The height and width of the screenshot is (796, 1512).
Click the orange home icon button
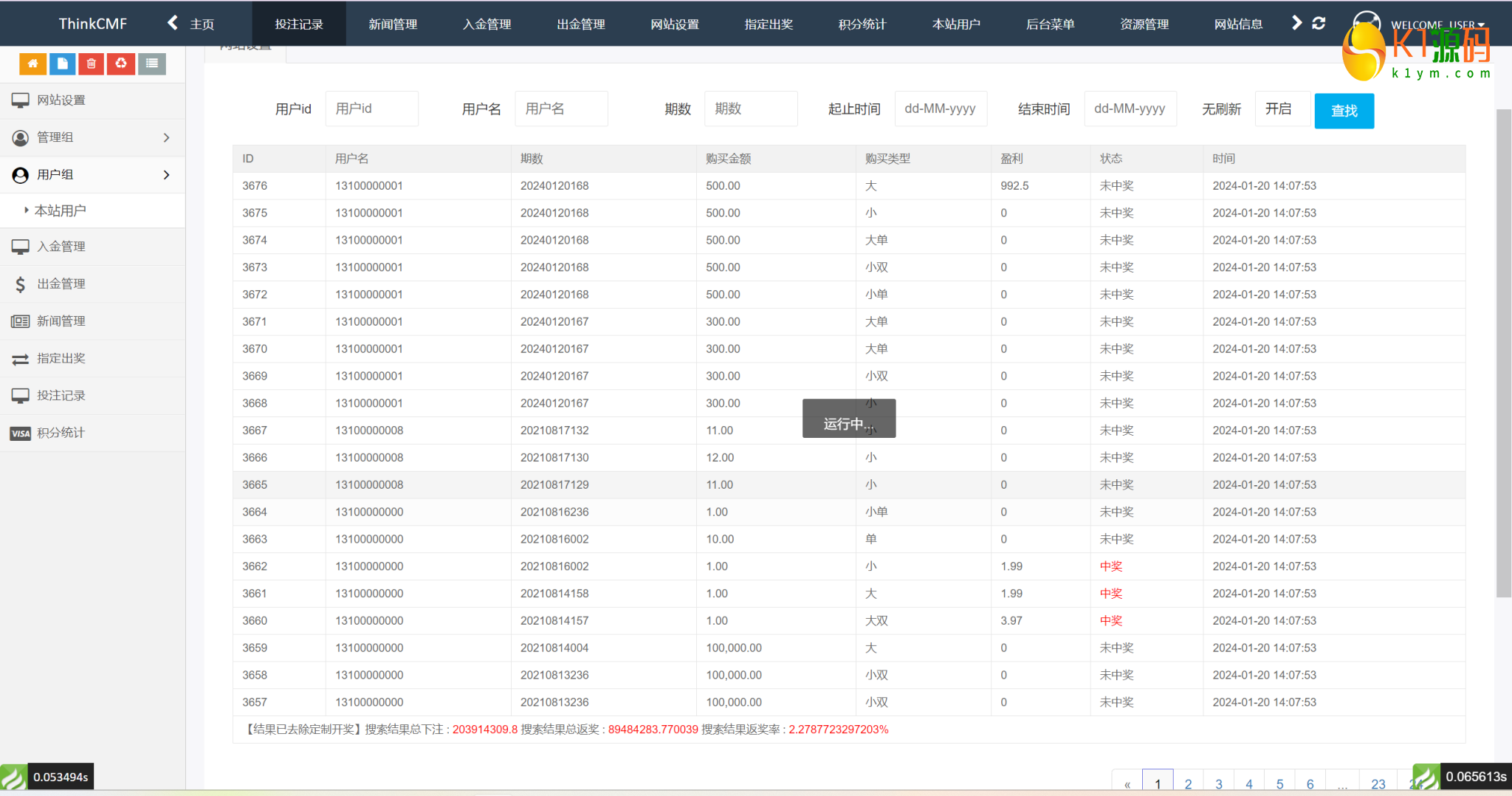point(32,64)
